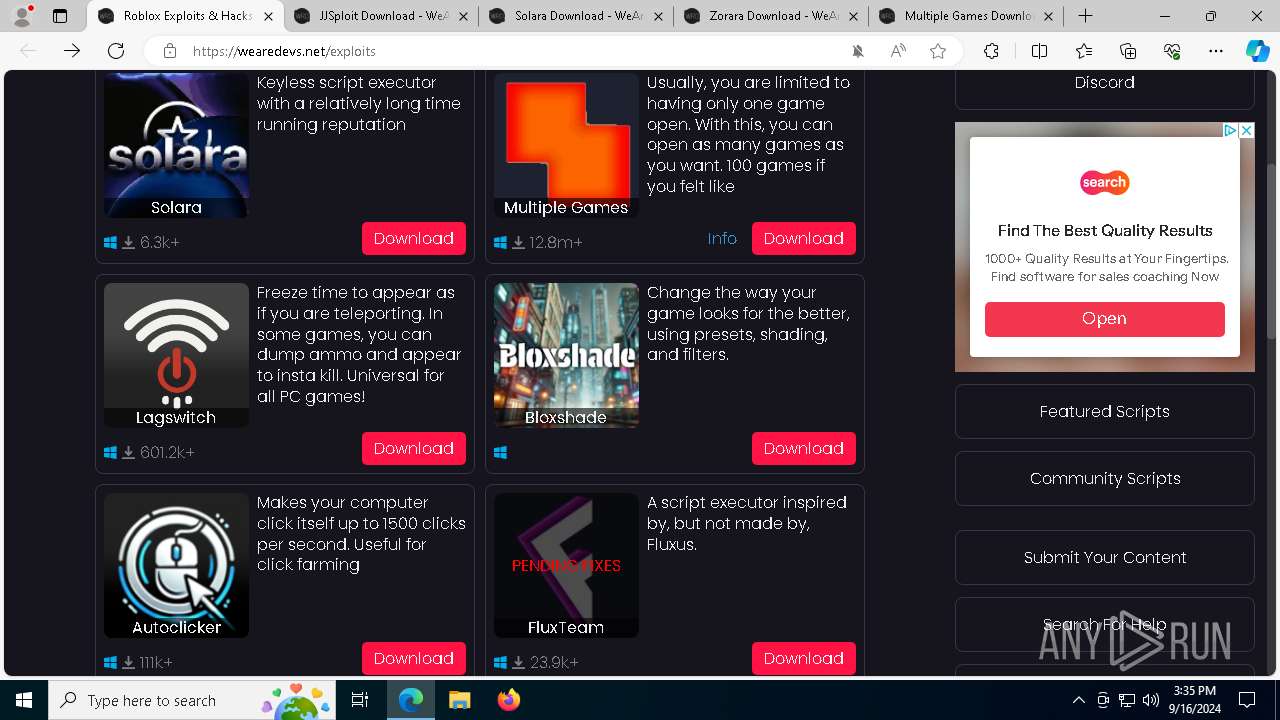View site information lock icon
This screenshot has width=1280, height=720.
tap(170, 51)
